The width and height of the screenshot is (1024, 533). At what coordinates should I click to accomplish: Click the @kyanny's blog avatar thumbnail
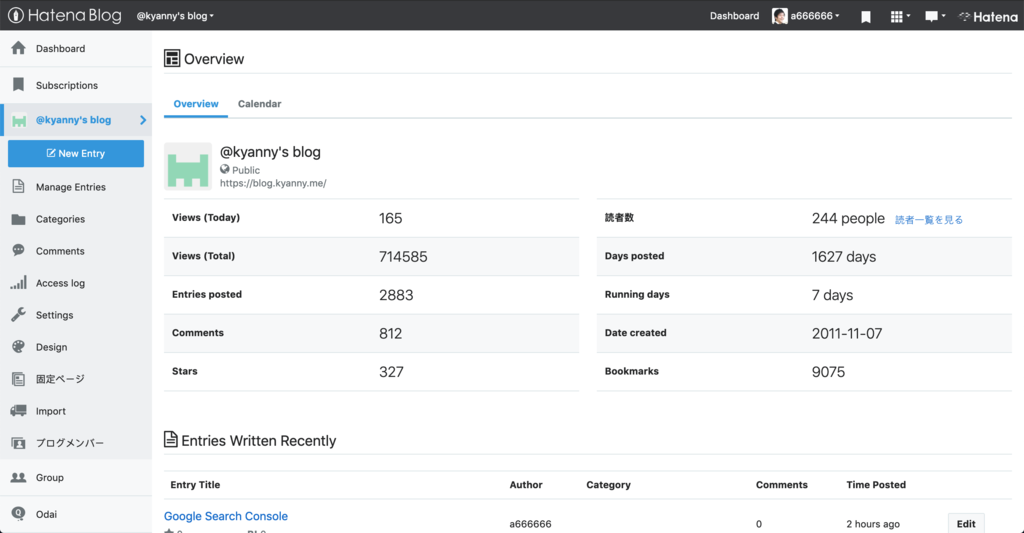pyautogui.click(x=188, y=166)
